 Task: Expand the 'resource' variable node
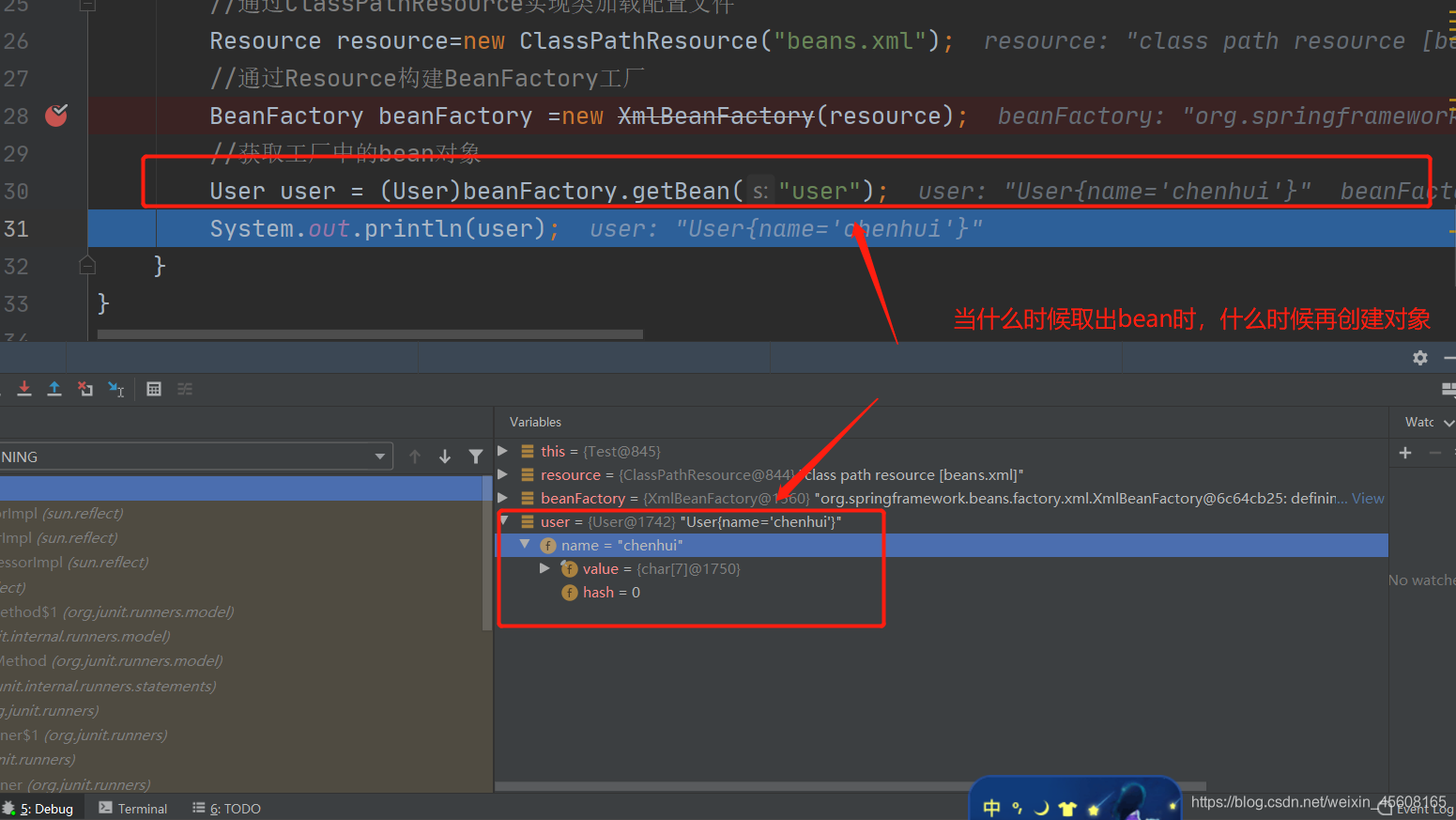(503, 474)
